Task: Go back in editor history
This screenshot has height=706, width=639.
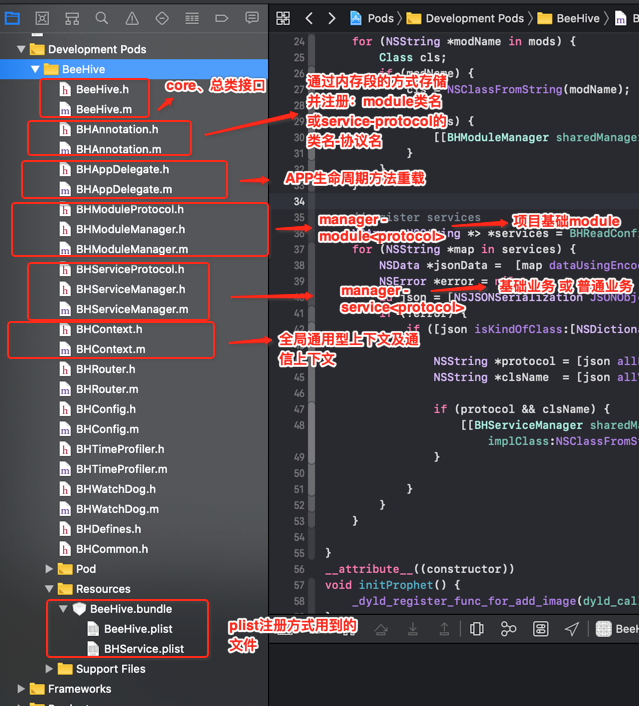Action: (x=309, y=18)
